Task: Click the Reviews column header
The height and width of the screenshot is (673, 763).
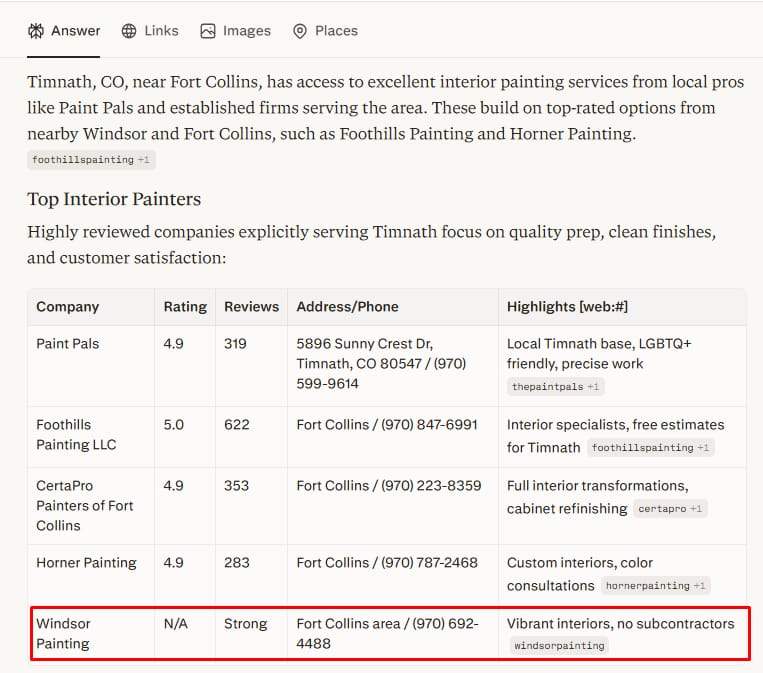Action: point(251,307)
